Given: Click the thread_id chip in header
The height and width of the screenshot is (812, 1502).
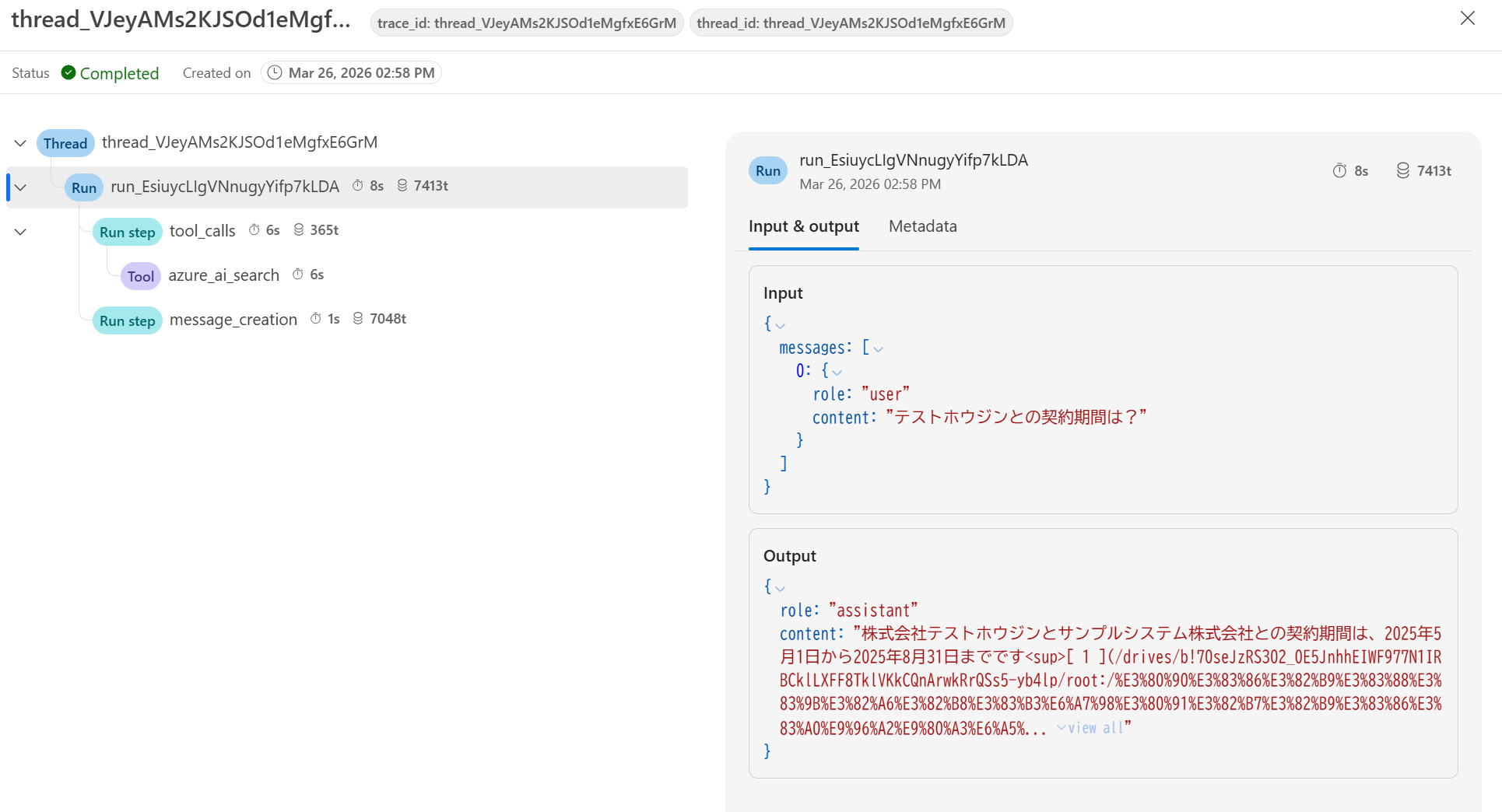Looking at the screenshot, I should [x=851, y=23].
